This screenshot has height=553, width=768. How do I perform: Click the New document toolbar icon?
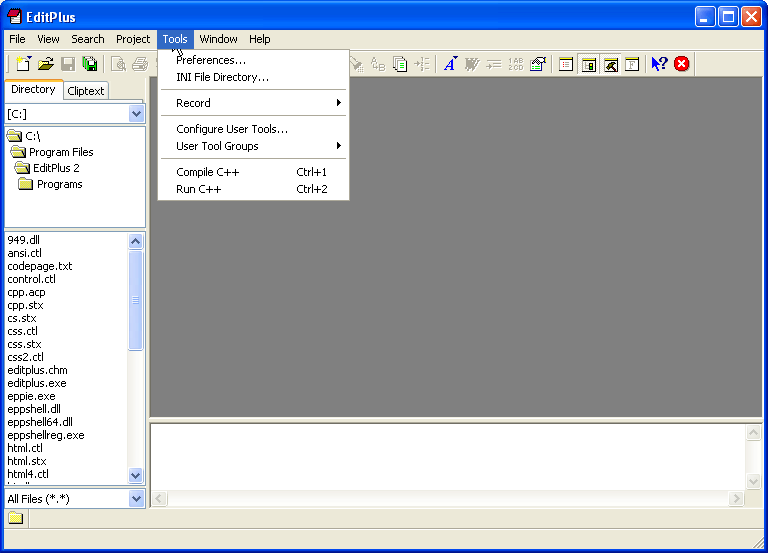click(23, 64)
